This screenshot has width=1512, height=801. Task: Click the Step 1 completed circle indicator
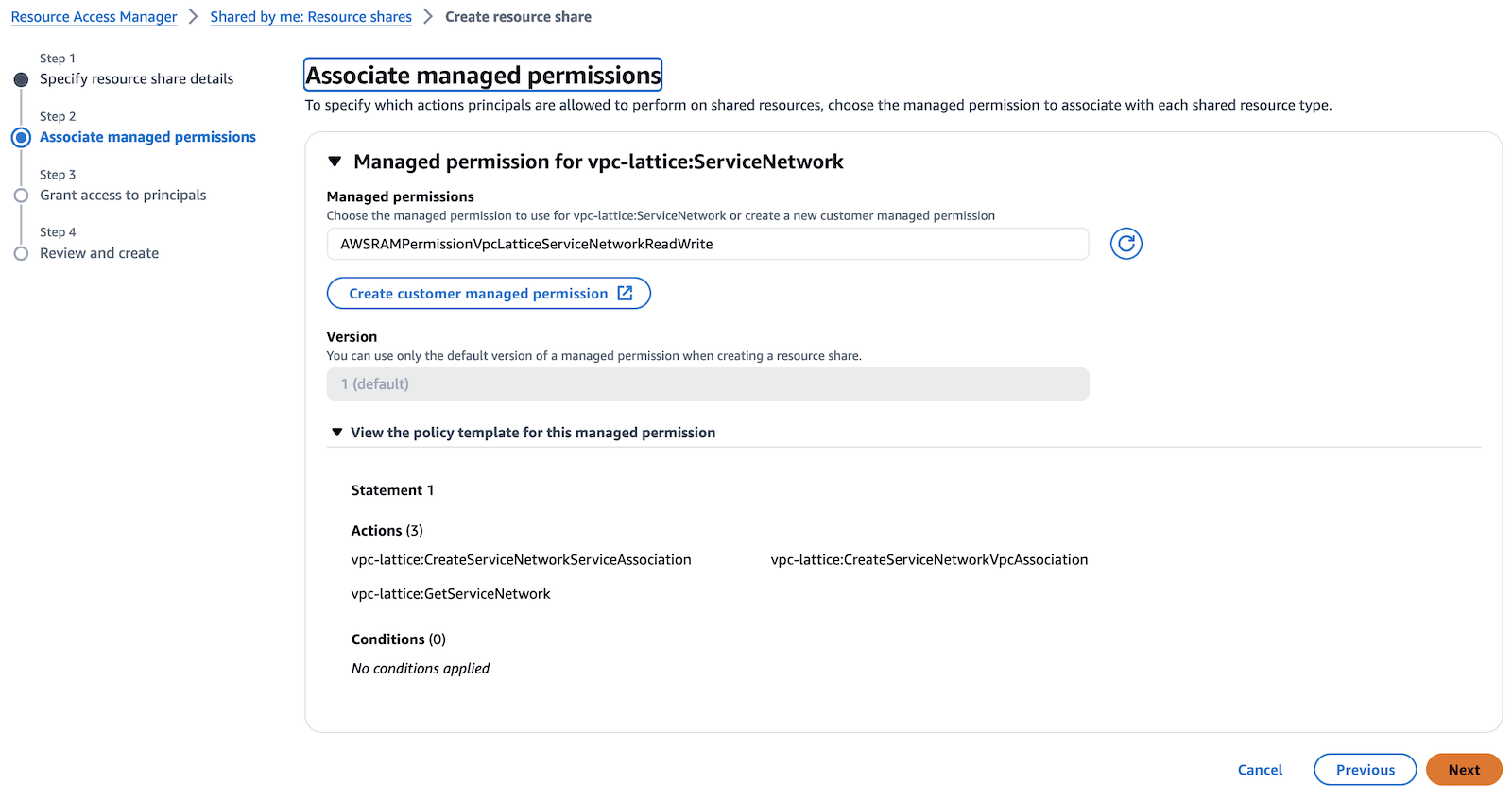21,79
